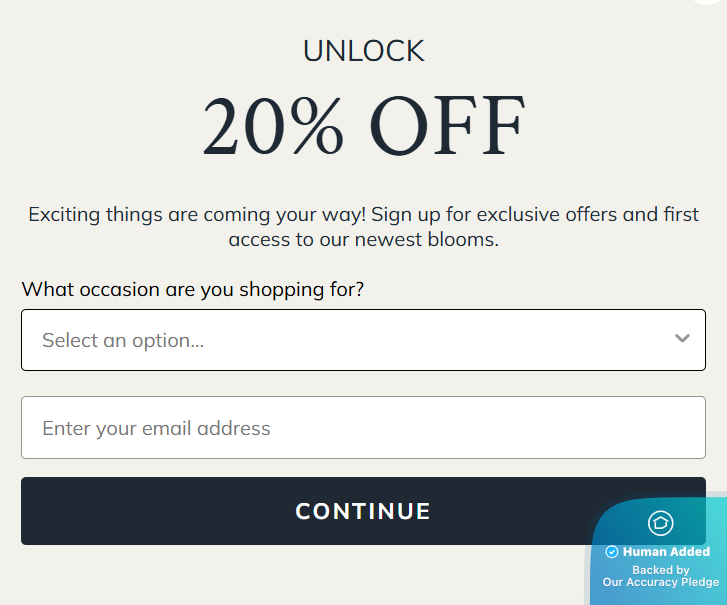The width and height of the screenshot is (727, 605).
Task: Click the UNLOCK heading
Action: click(364, 51)
